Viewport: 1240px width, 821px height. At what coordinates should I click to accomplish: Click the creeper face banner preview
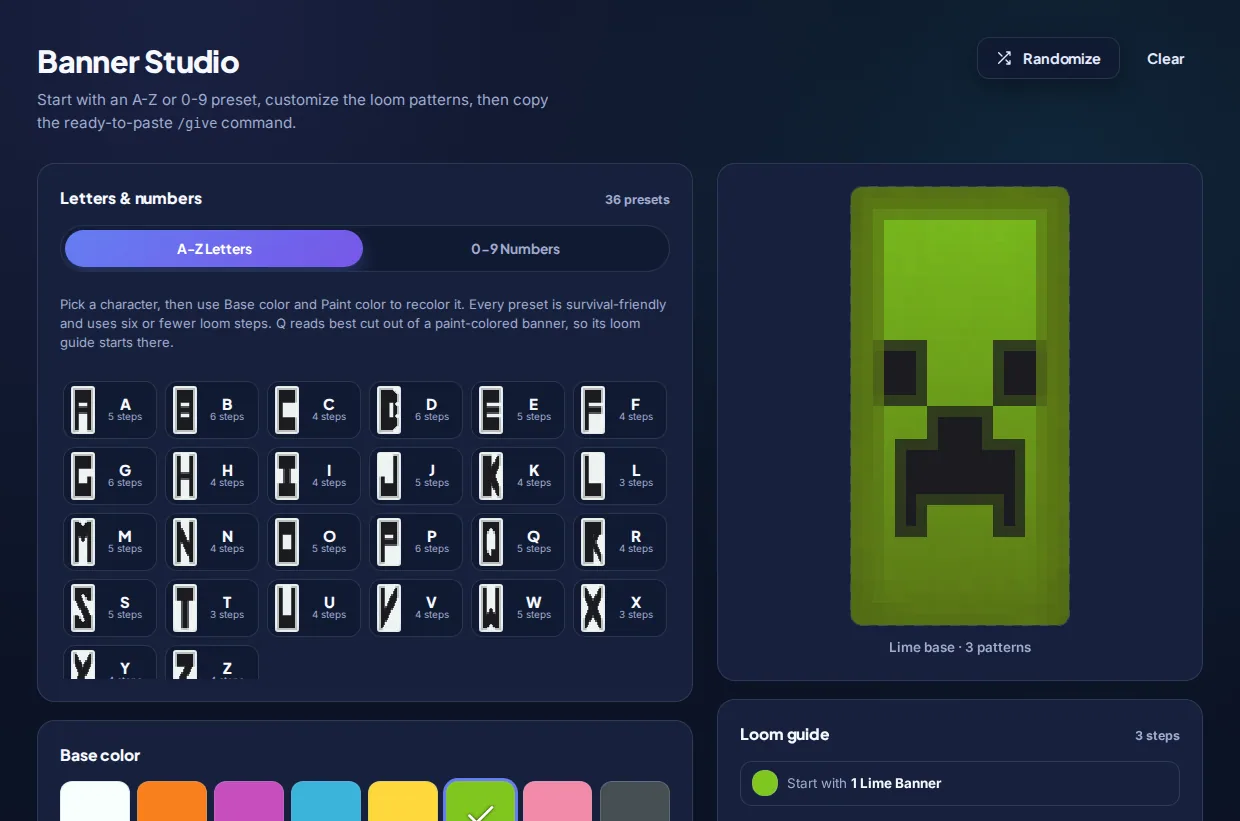click(960, 406)
